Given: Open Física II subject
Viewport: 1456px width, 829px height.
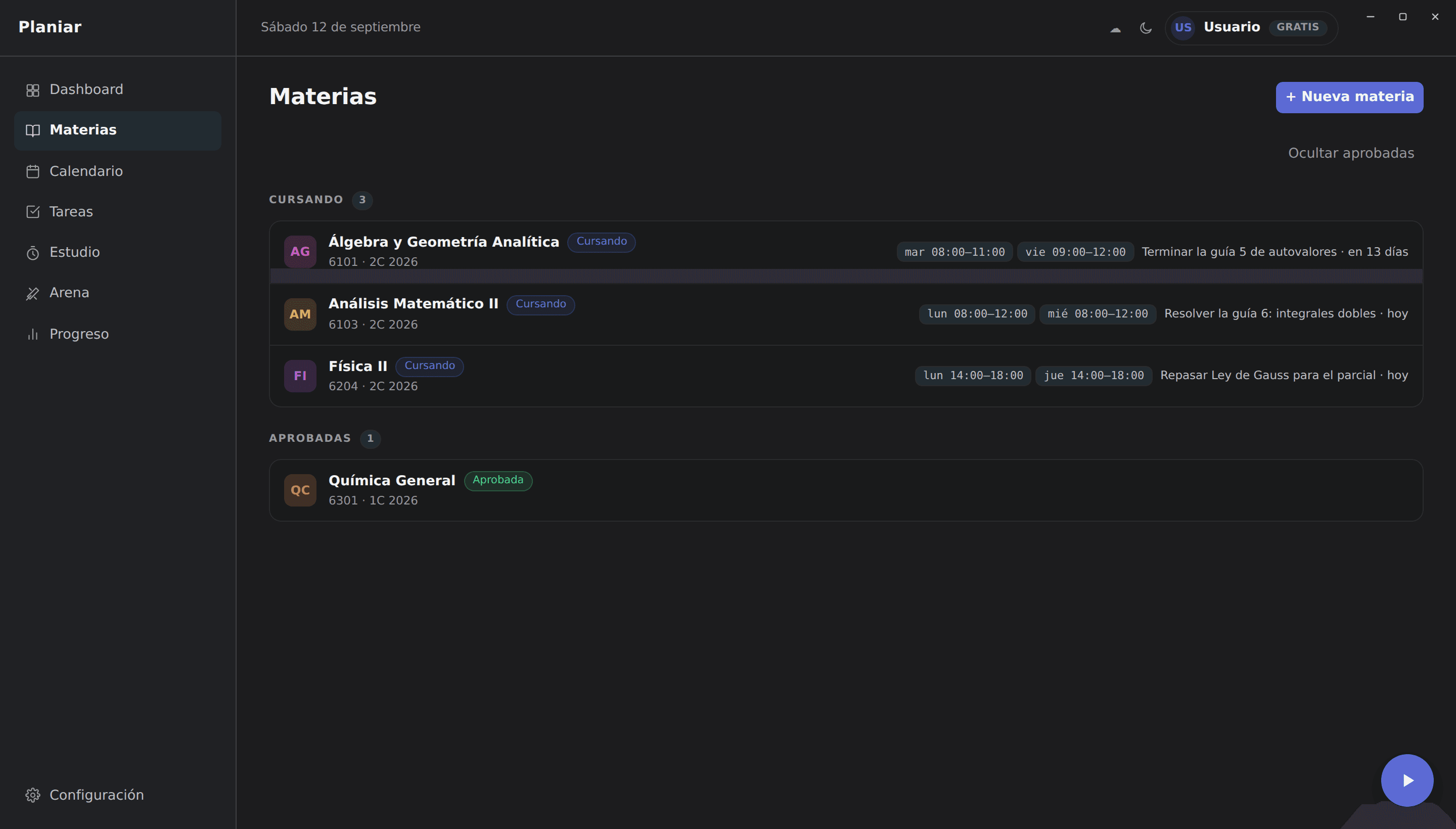Looking at the screenshot, I should (x=357, y=366).
